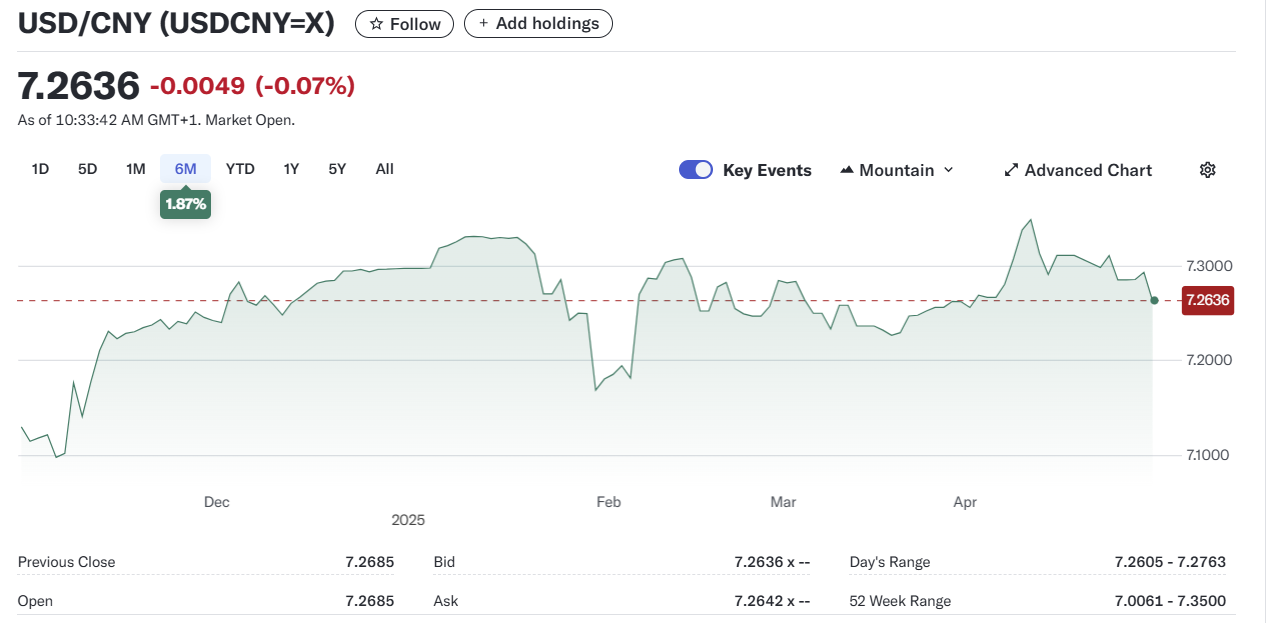Click the Add holdings button
This screenshot has width=1266, height=623.
(538, 24)
